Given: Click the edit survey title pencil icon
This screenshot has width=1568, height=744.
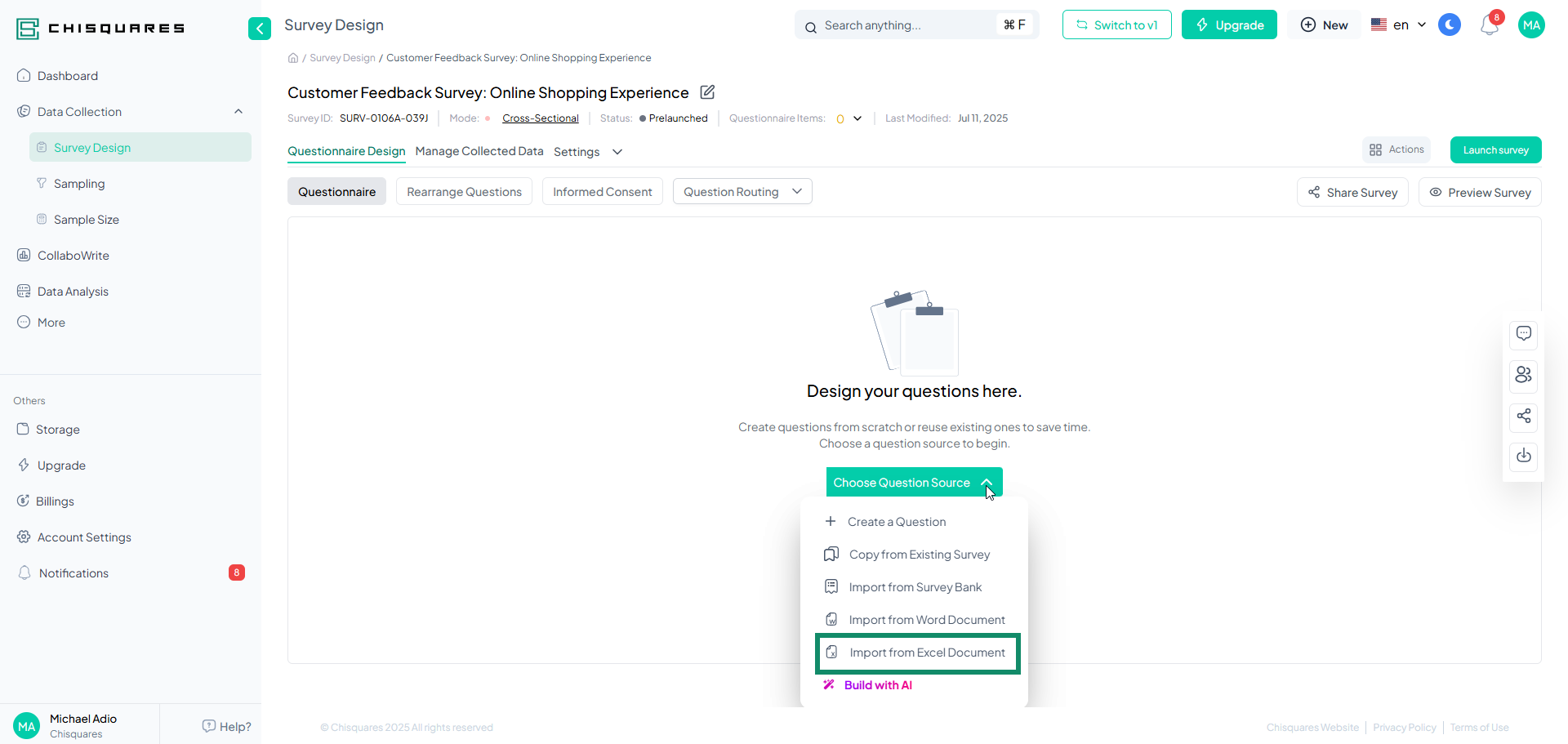Looking at the screenshot, I should [x=707, y=92].
